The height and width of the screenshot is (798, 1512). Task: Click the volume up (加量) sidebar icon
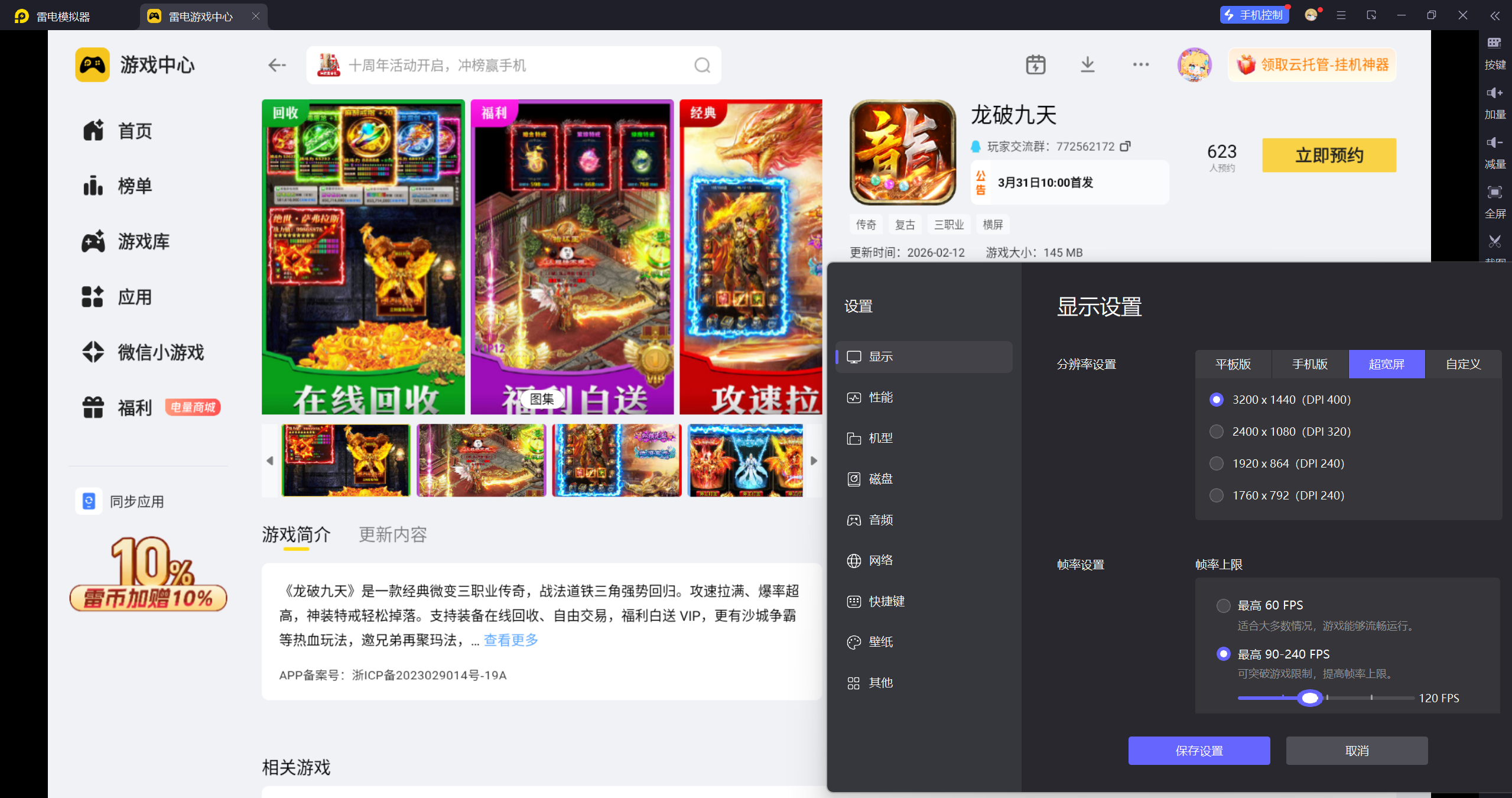pos(1494,93)
